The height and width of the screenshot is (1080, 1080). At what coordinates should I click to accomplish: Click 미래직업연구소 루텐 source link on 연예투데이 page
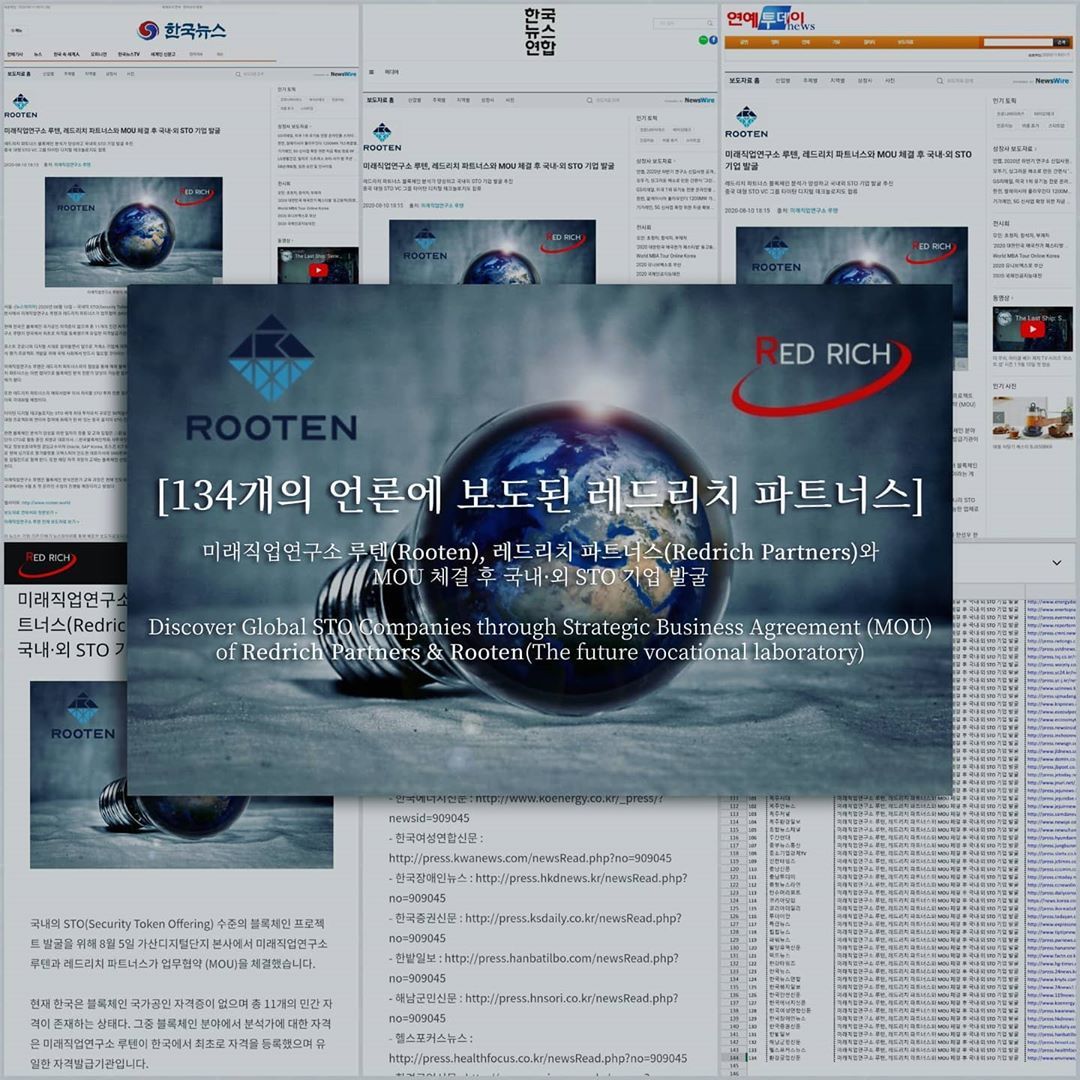[813, 210]
